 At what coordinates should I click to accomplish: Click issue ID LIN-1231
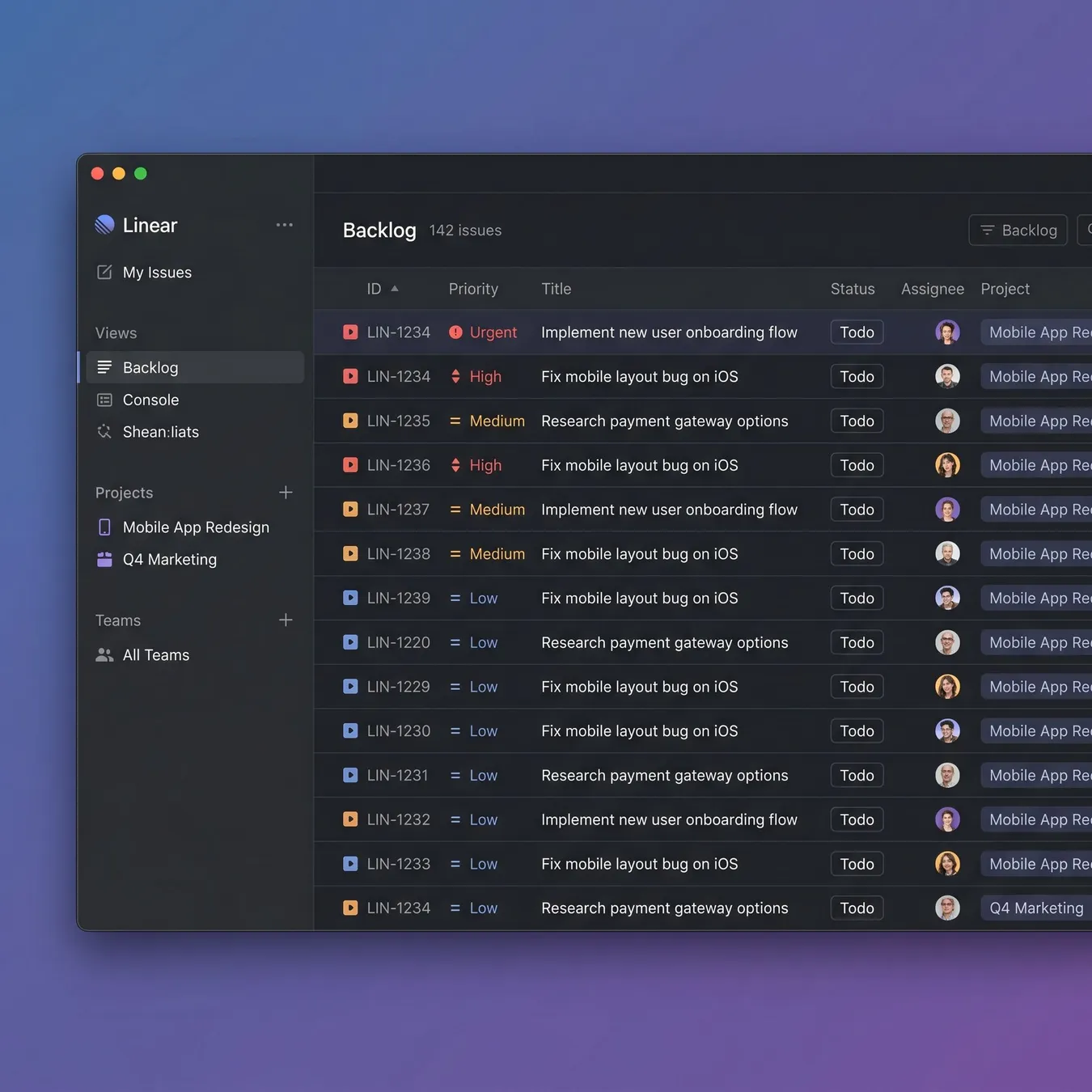[x=397, y=775]
